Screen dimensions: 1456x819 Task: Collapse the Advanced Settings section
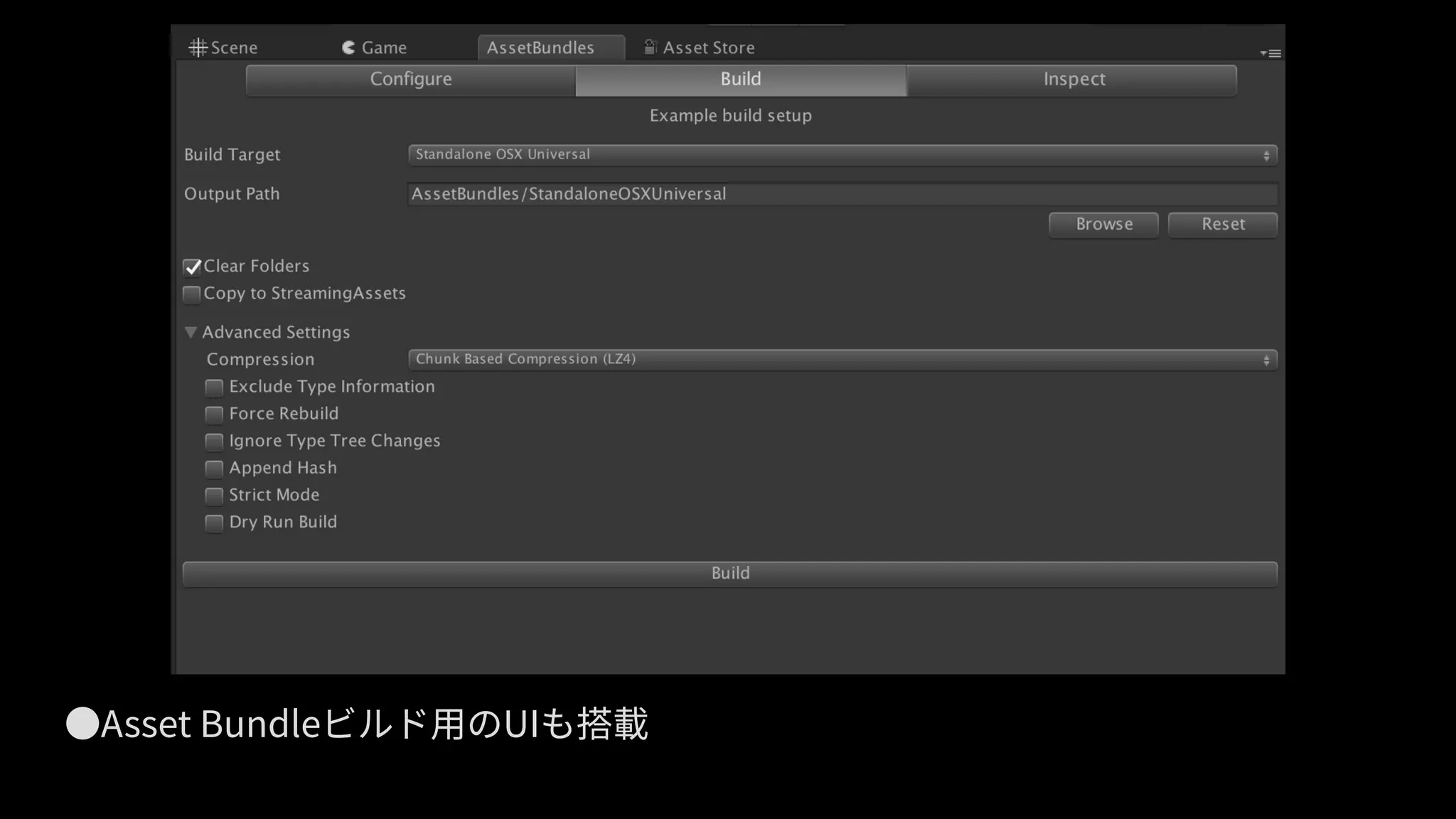click(x=191, y=333)
